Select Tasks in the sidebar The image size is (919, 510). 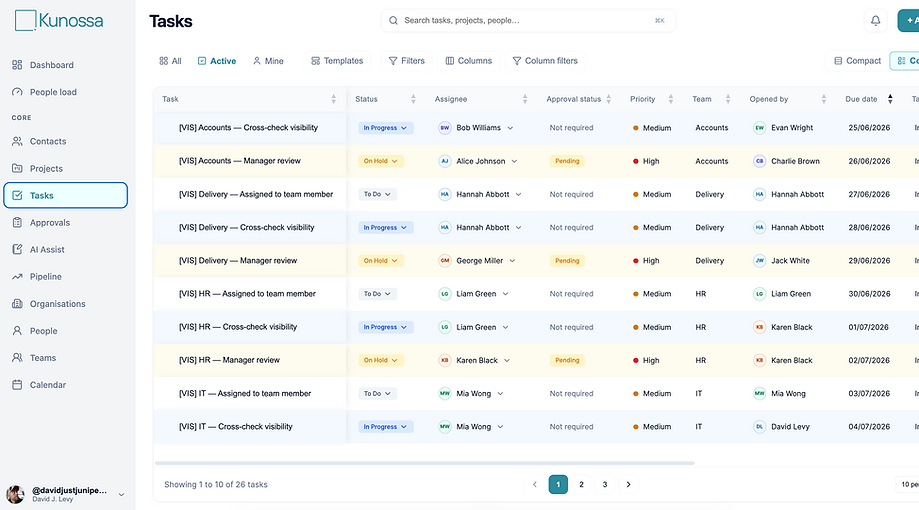point(66,195)
